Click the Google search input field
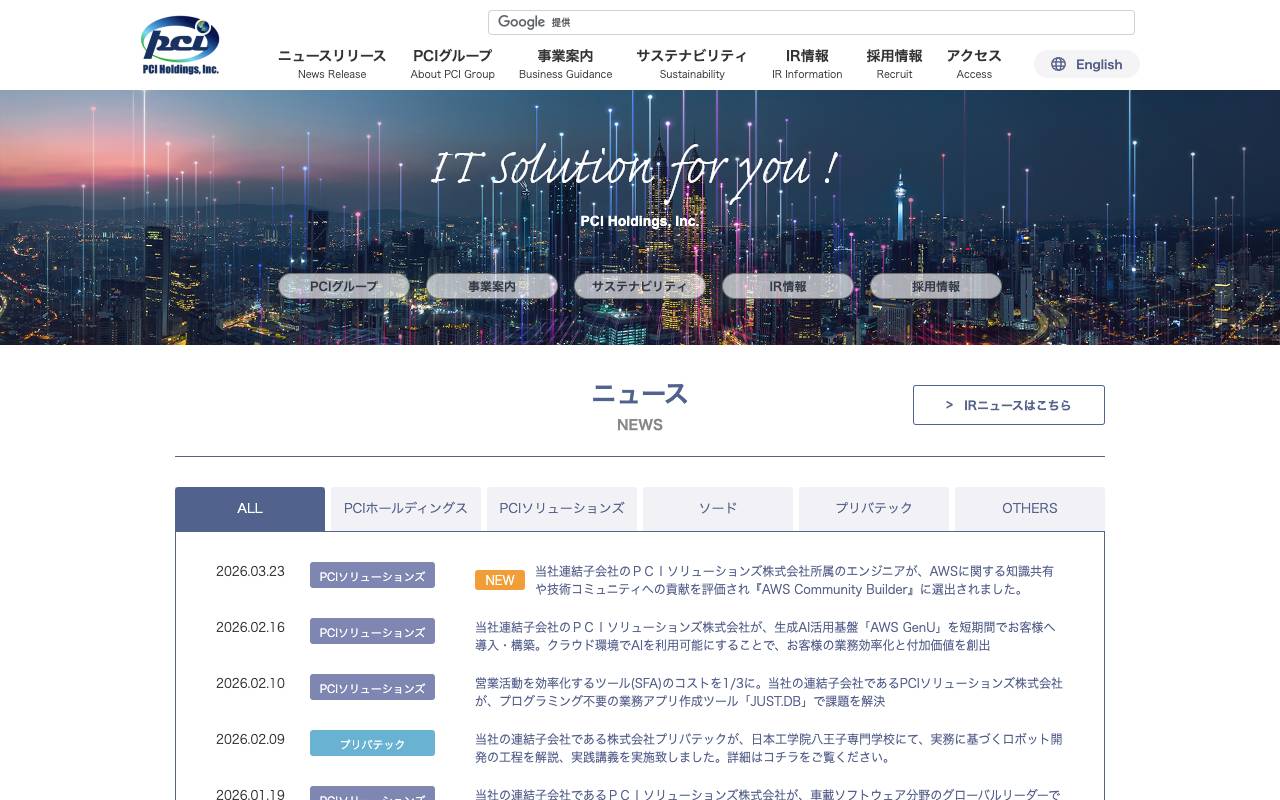 (810, 21)
